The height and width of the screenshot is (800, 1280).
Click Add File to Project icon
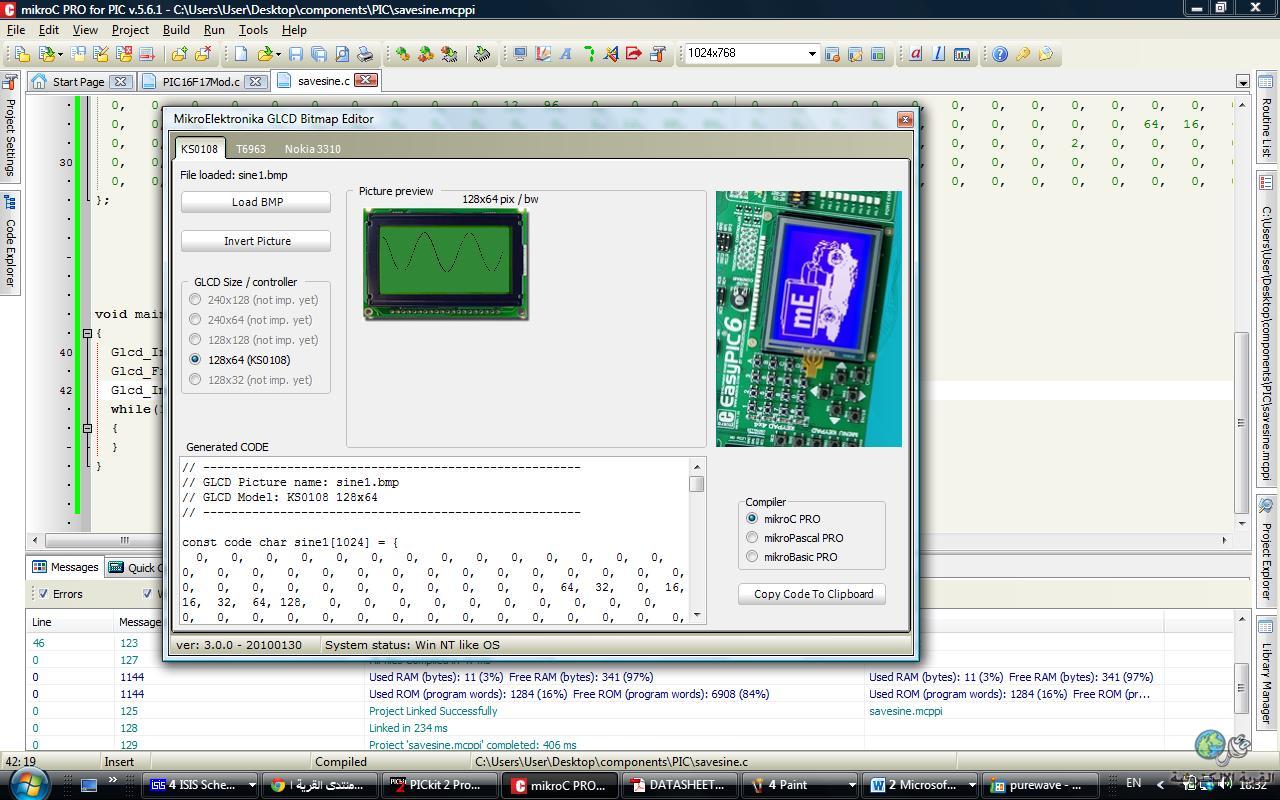(179, 54)
